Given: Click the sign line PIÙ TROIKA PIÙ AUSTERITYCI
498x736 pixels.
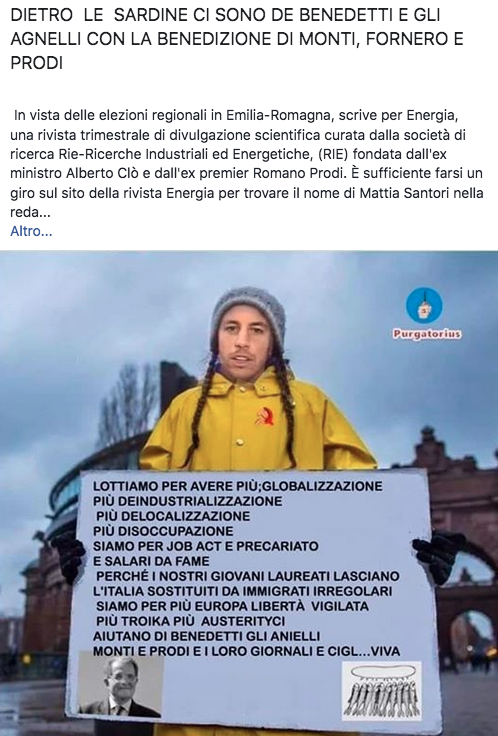Looking at the screenshot, I should coord(191,621).
